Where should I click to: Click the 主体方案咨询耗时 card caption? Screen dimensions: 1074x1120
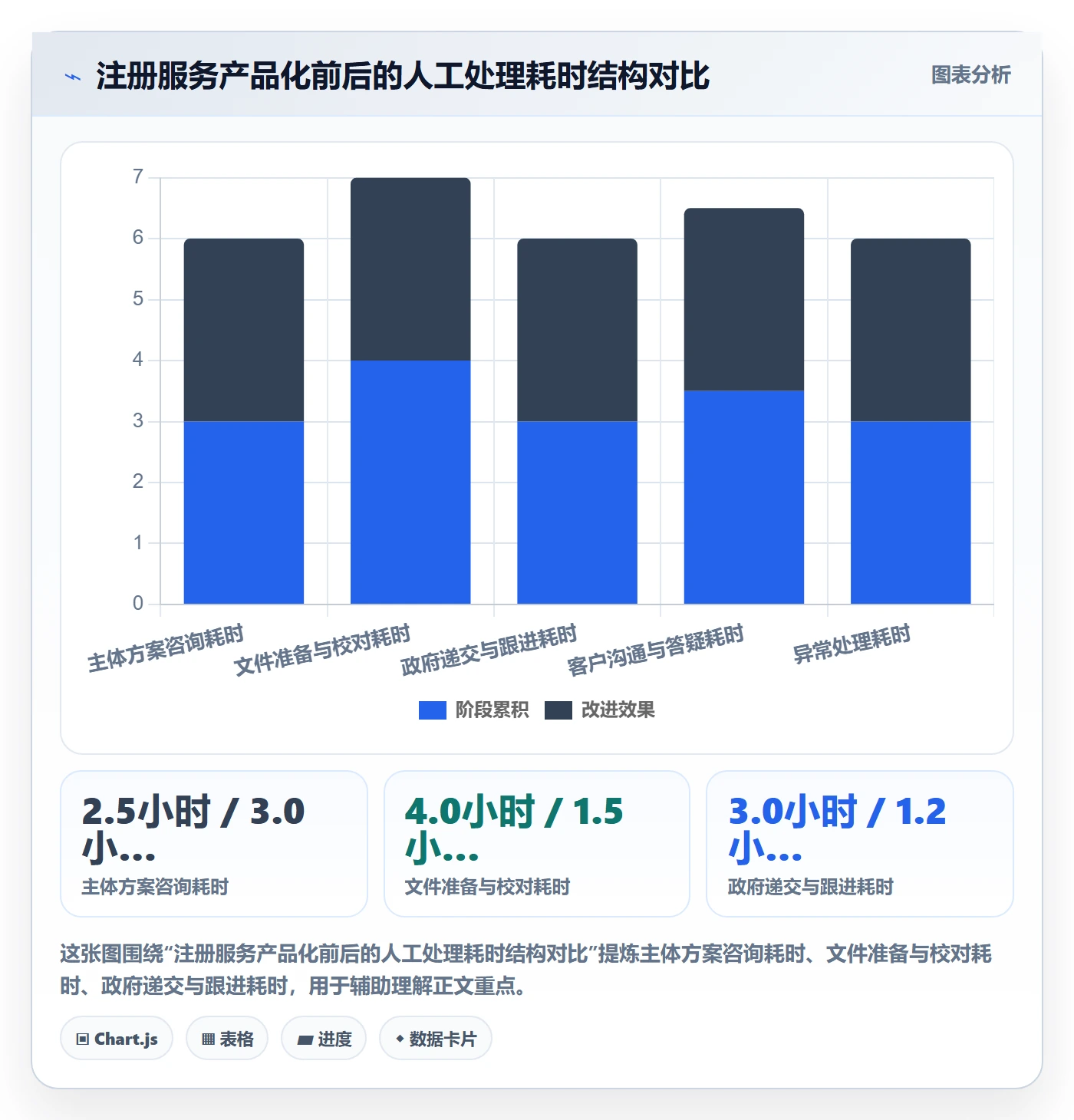click(x=155, y=887)
